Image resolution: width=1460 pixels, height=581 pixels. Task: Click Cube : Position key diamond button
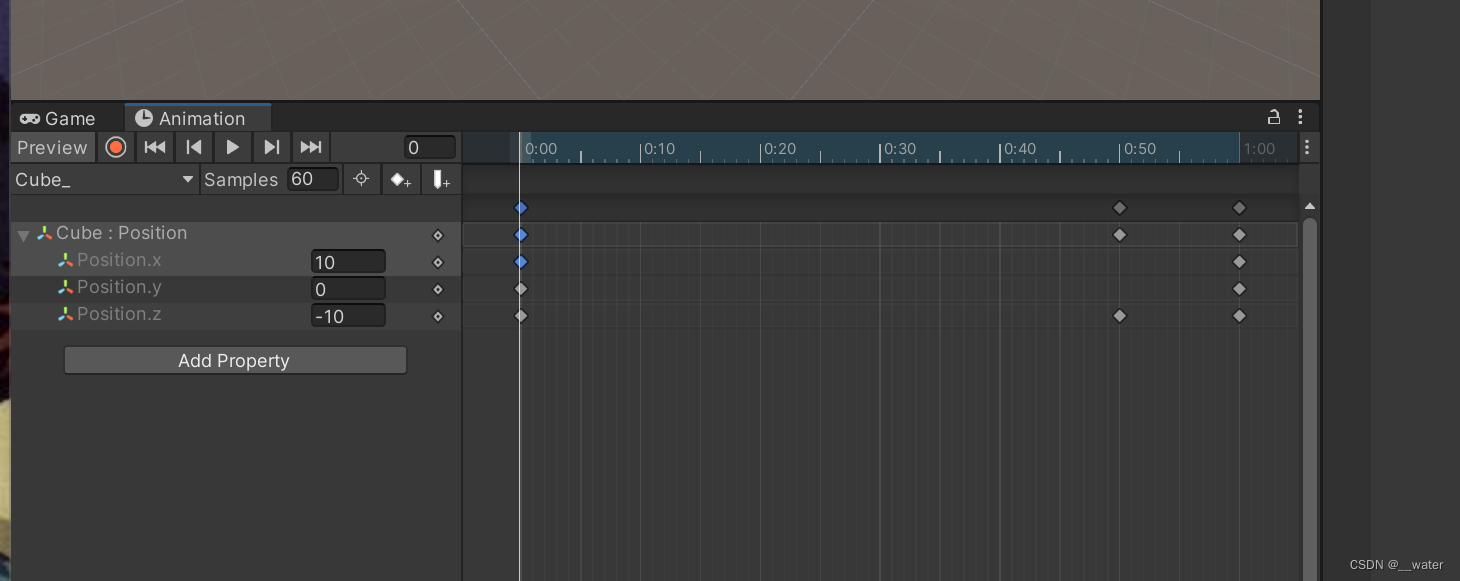[x=437, y=236]
